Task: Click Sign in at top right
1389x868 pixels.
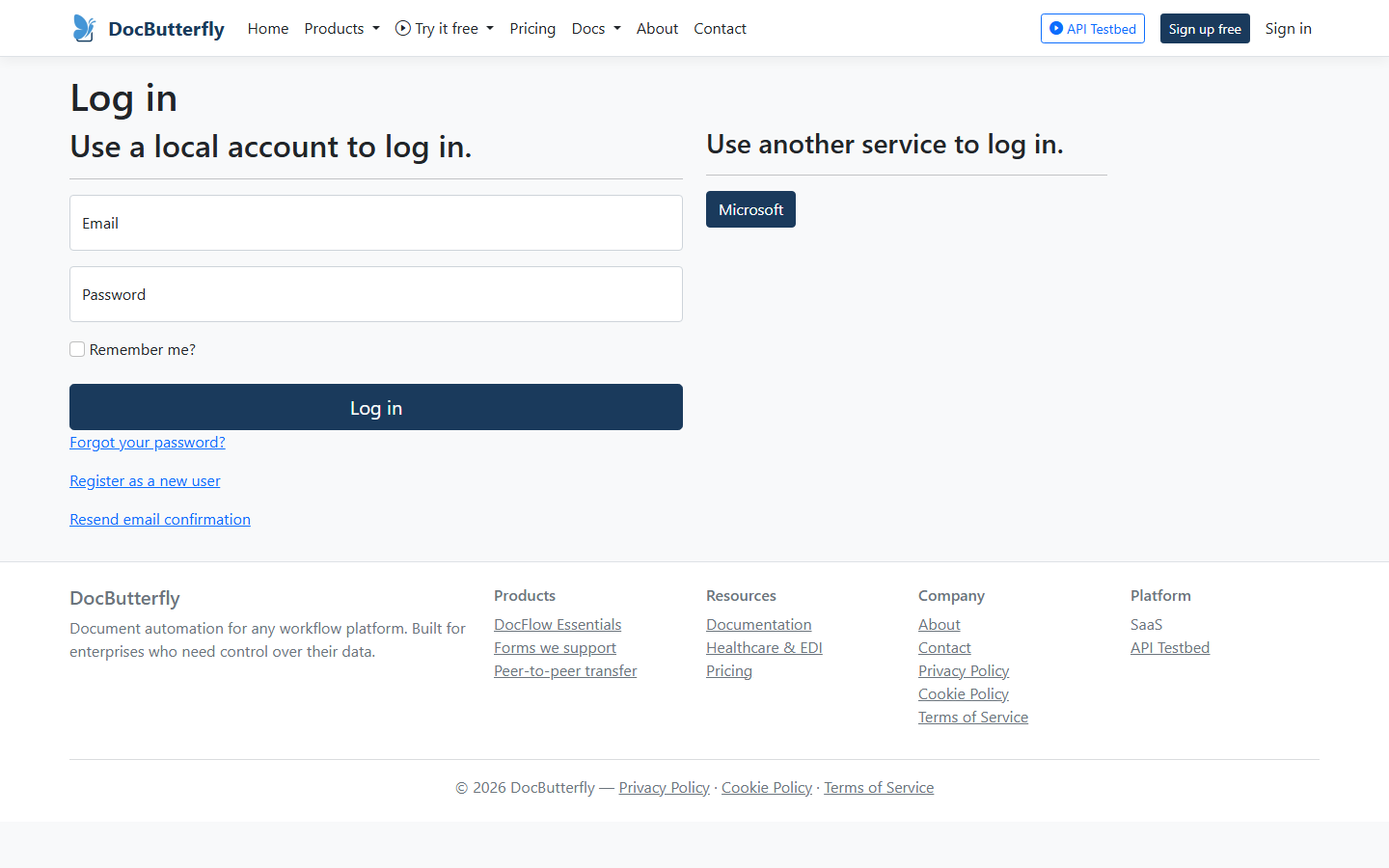Action: point(1288,29)
